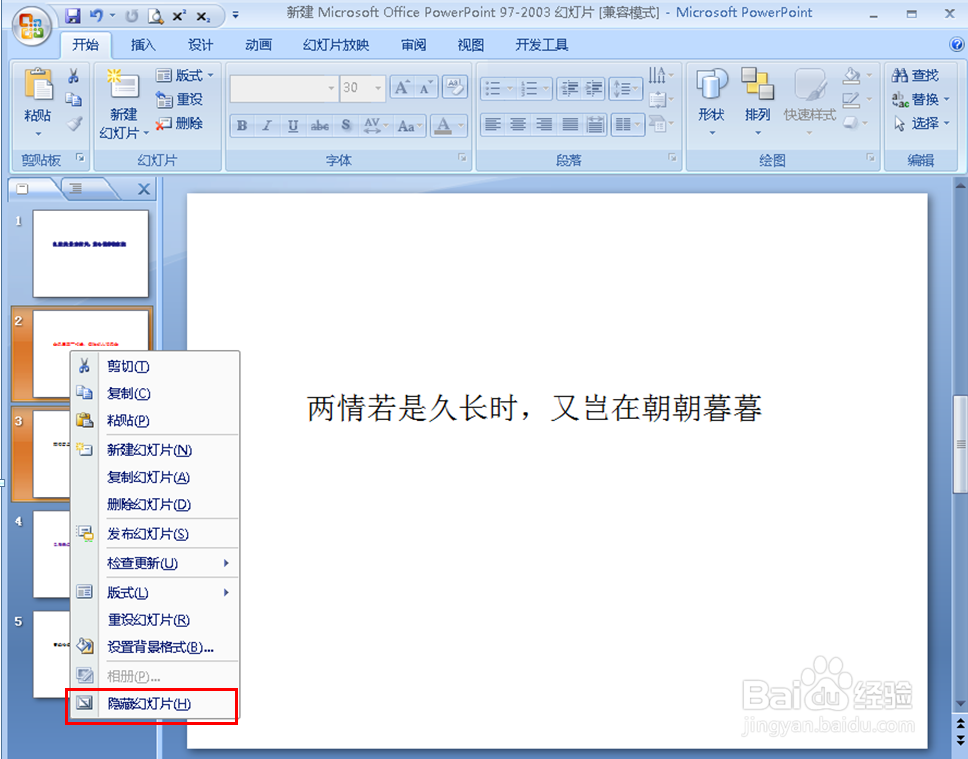Image resolution: width=968 pixels, height=759 pixels.
Task: Center the text in the paragraph group
Action: click(x=518, y=125)
